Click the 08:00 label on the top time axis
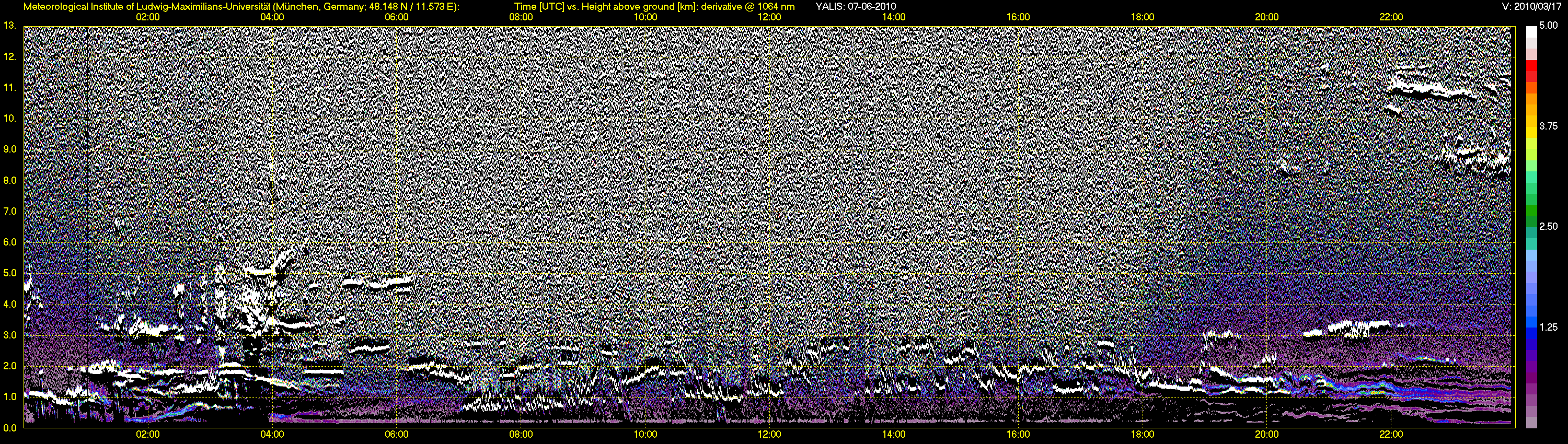 pyautogui.click(x=521, y=17)
